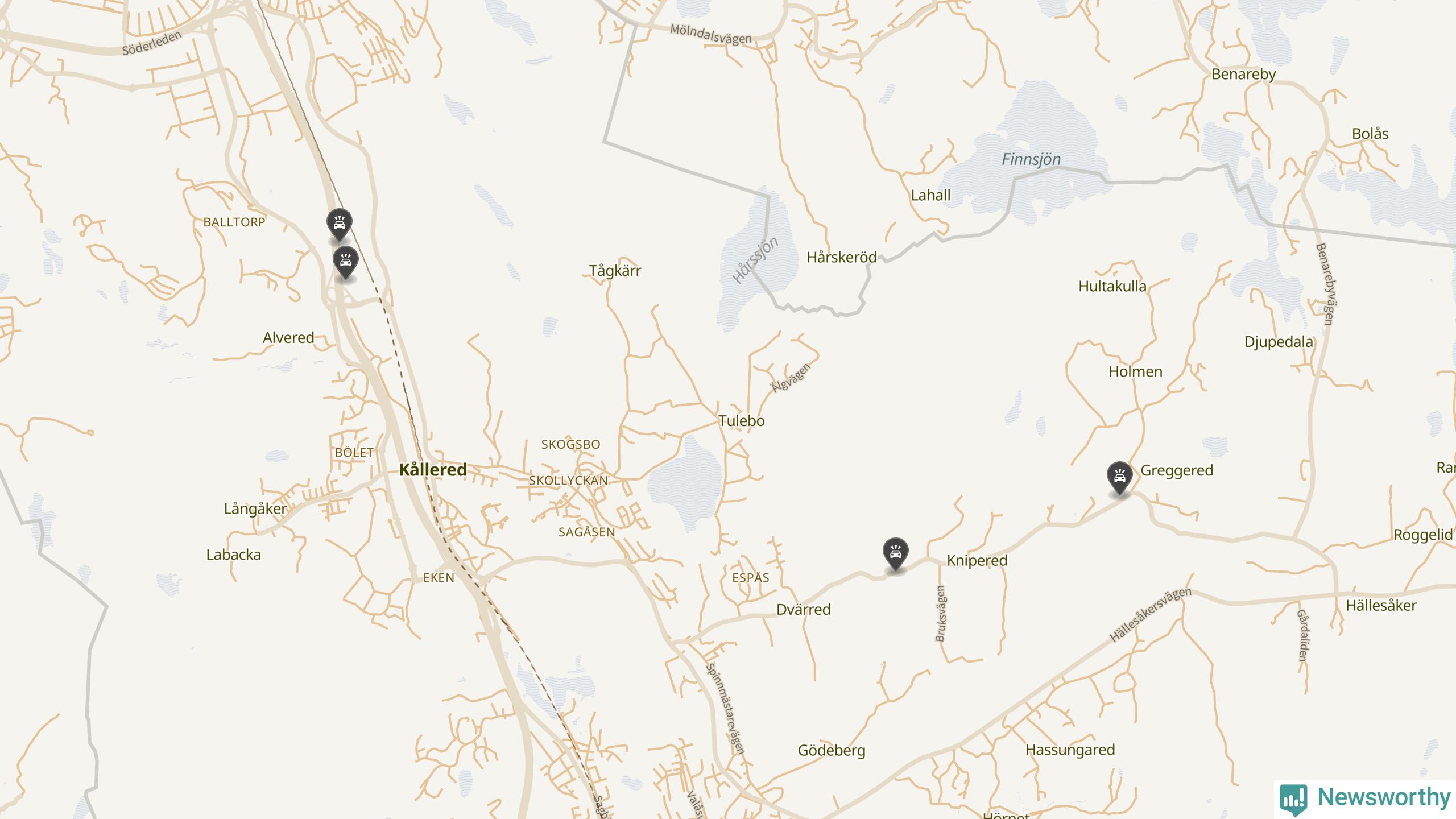Select the Hassungared place name
Image resolution: width=1456 pixels, height=819 pixels.
[x=1070, y=750]
